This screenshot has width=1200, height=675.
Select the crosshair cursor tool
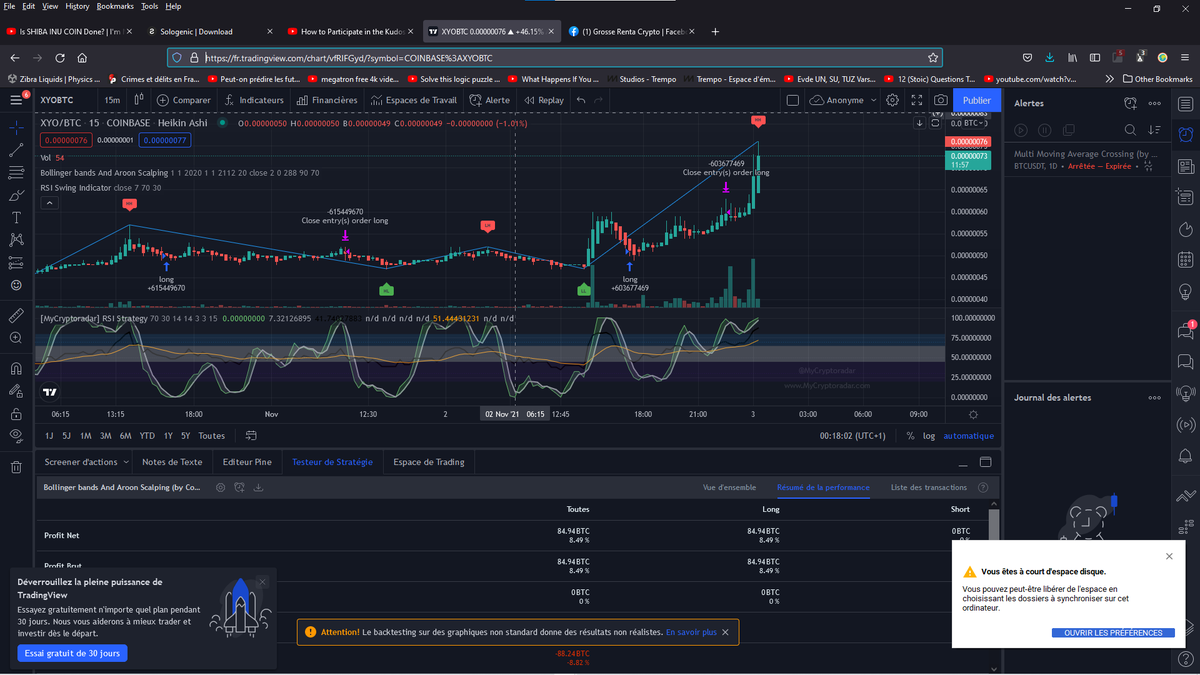pyautogui.click(x=17, y=128)
